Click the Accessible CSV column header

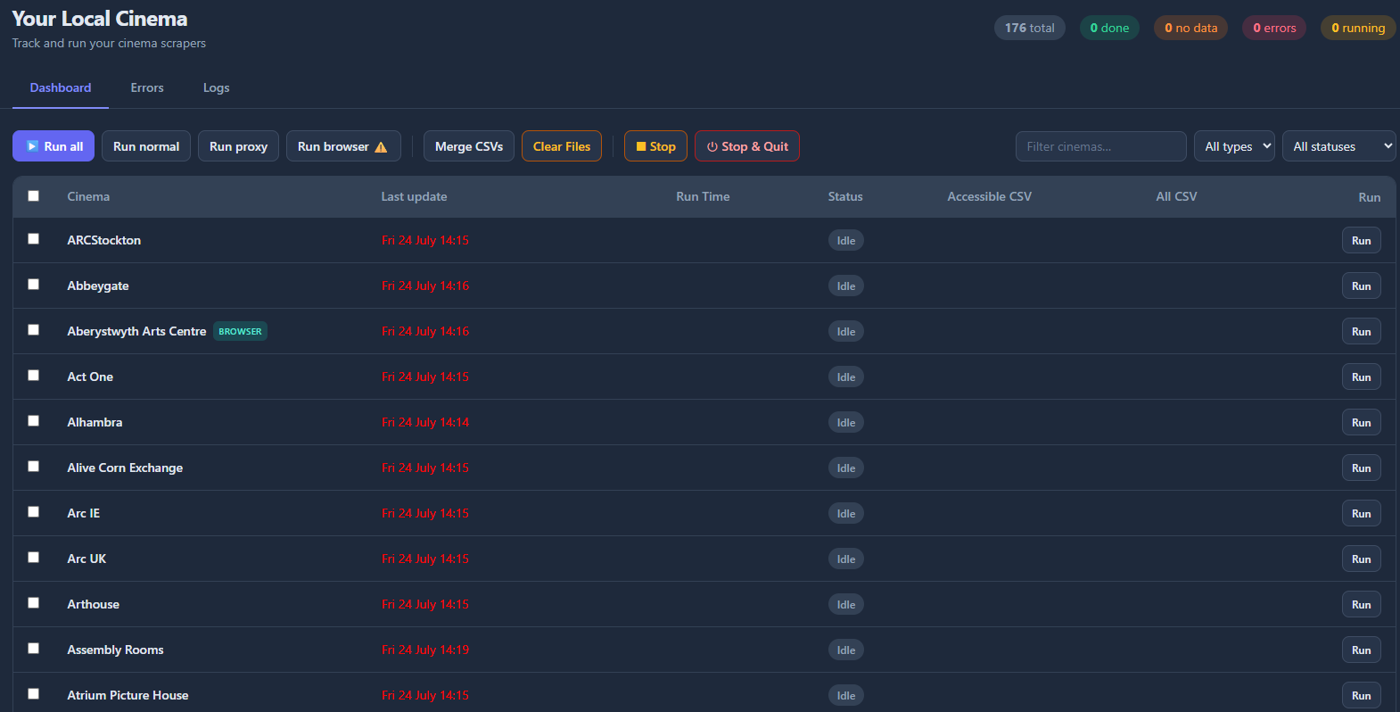[x=989, y=197]
